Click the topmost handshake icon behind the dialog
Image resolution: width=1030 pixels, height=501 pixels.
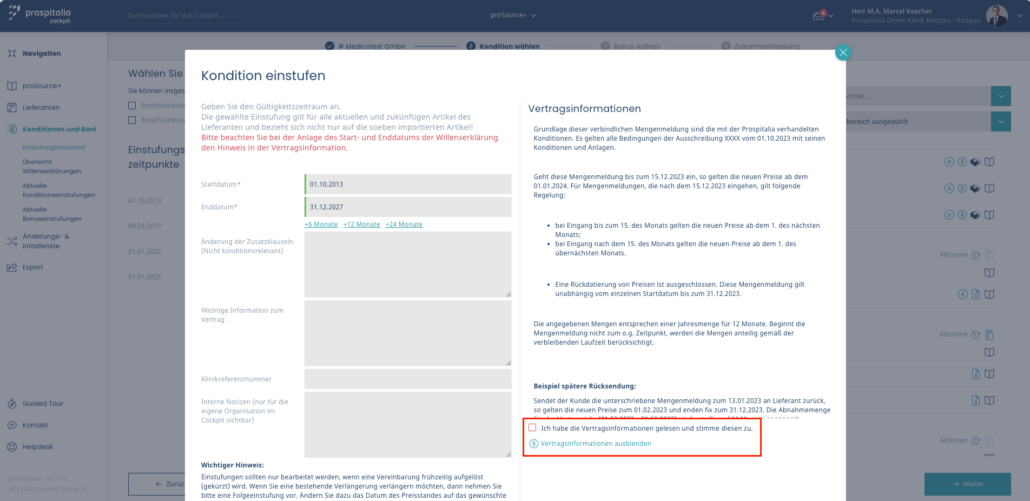coord(975,162)
